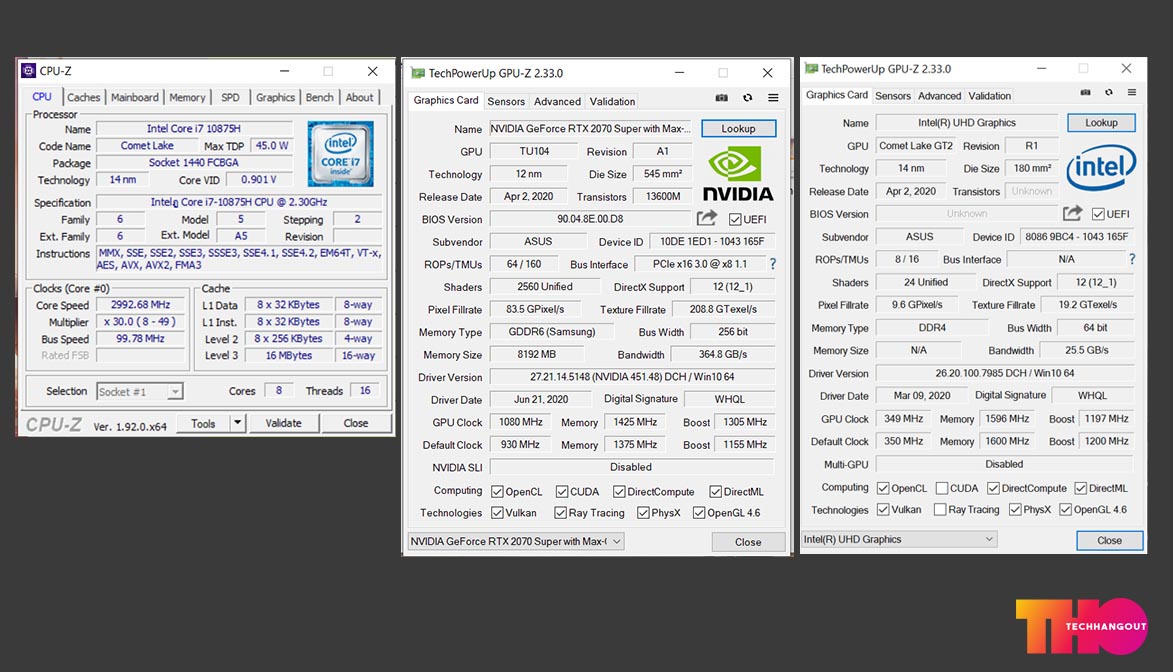Open the Graphics tab in CPU-Z
The height and width of the screenshot is (672, 1173).
(x=275, y=97)
